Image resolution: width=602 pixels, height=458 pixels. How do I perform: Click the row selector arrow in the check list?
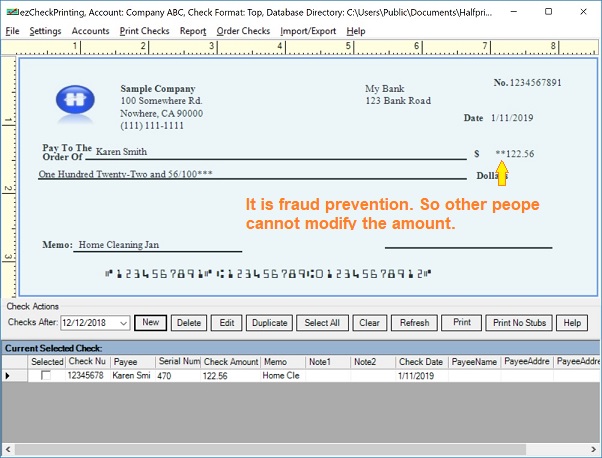(x=9, y=376)
